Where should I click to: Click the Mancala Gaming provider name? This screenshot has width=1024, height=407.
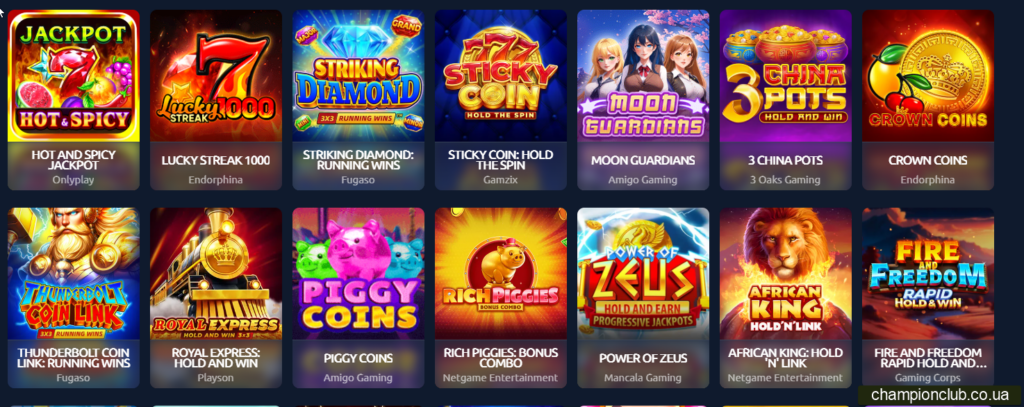pos(643,378)
